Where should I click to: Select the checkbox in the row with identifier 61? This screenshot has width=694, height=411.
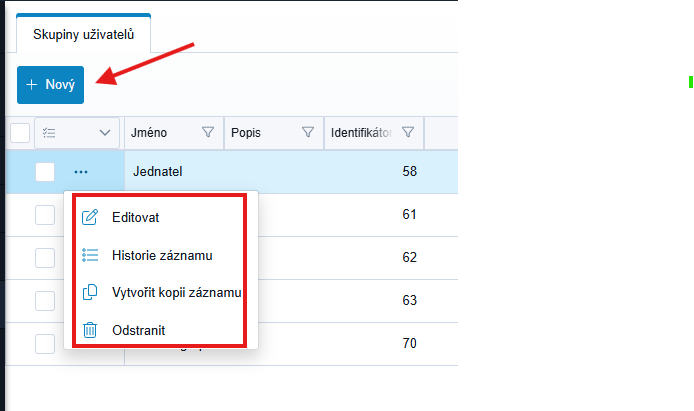click(x=45, y=215)
